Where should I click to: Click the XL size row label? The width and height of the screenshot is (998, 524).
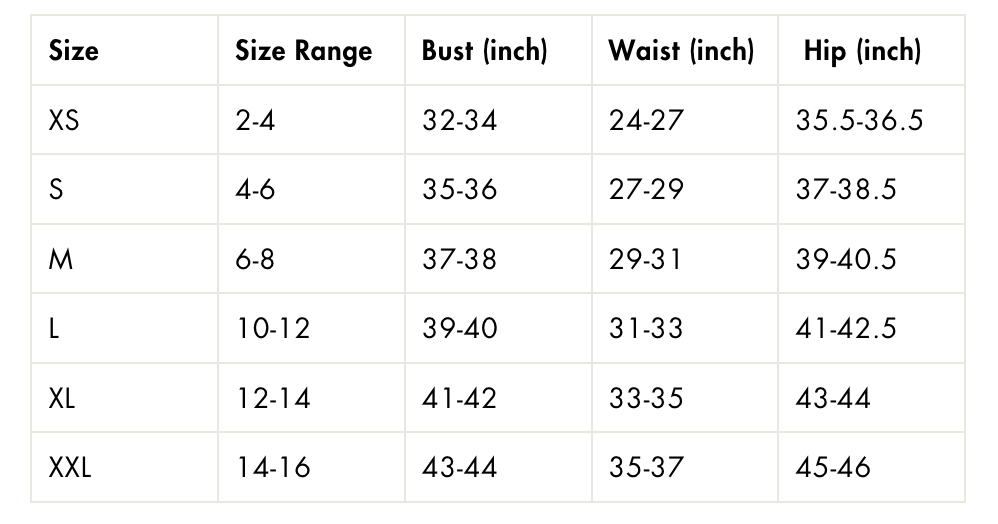tap(62, 398)
